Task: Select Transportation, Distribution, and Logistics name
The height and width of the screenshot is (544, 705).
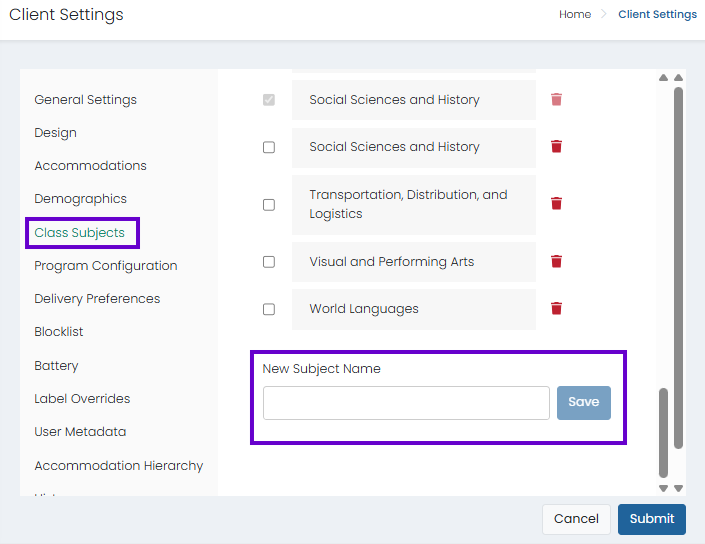Action: (x=414, y=205)
